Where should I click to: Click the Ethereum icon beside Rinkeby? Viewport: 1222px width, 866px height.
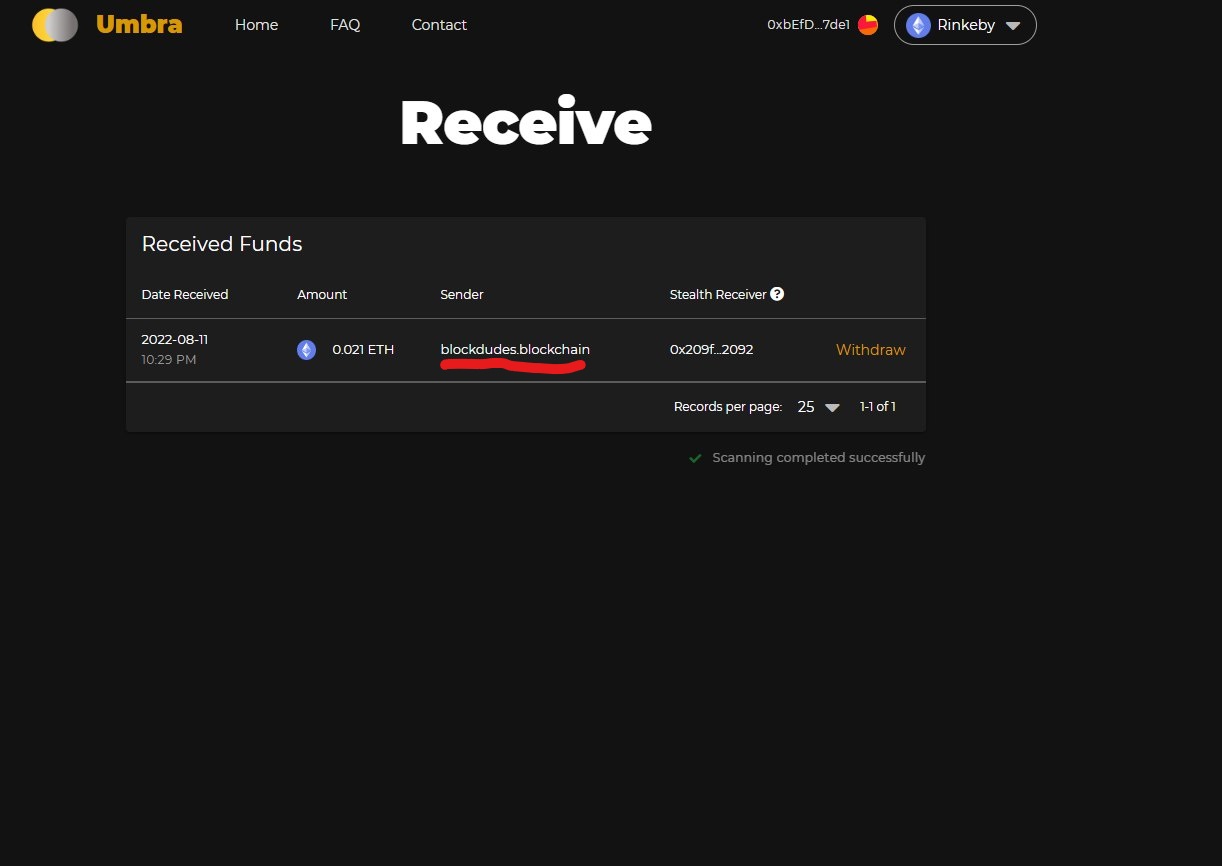(x=916, y=25)
